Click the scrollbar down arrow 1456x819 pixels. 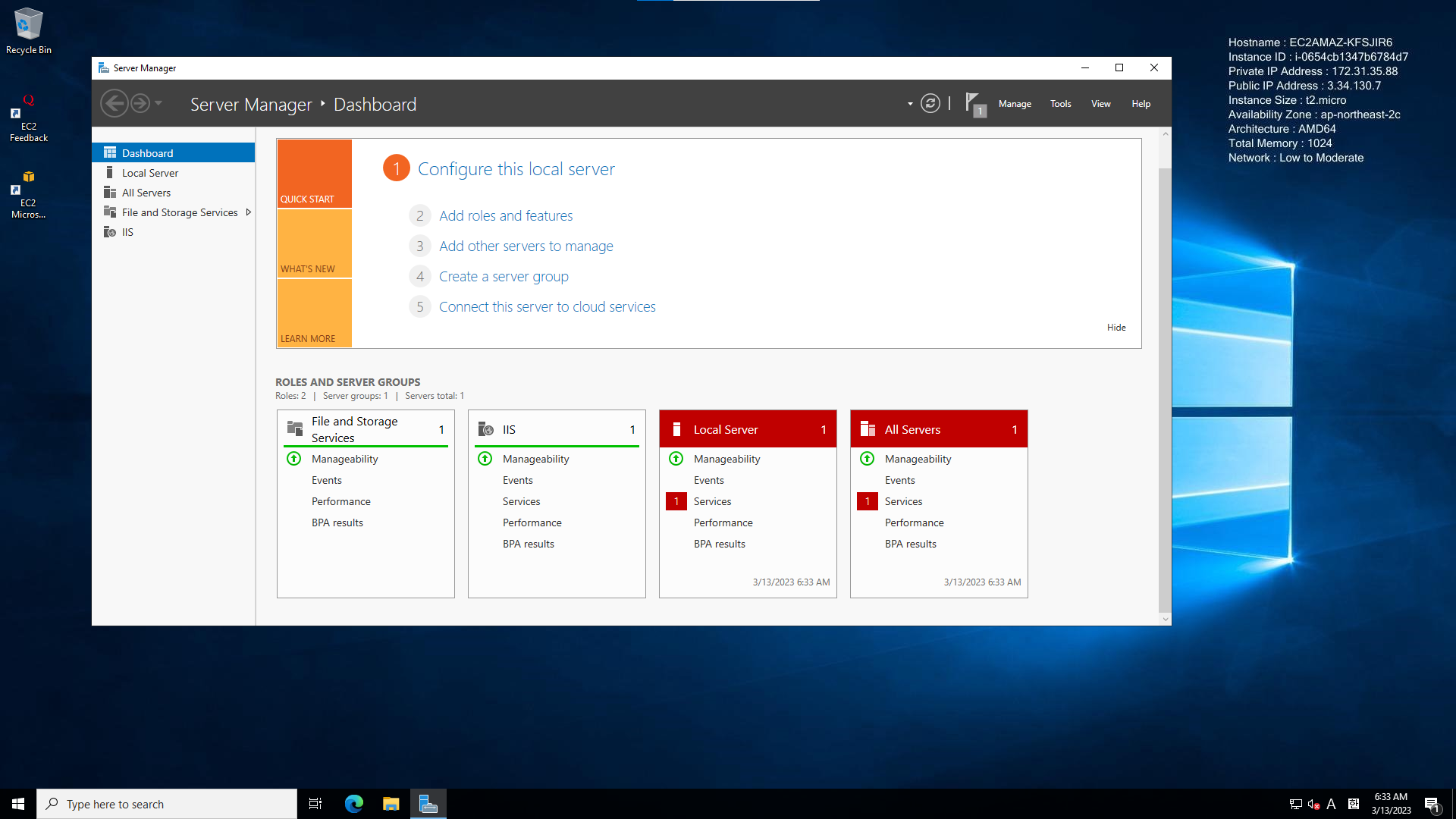point(1165,619)
